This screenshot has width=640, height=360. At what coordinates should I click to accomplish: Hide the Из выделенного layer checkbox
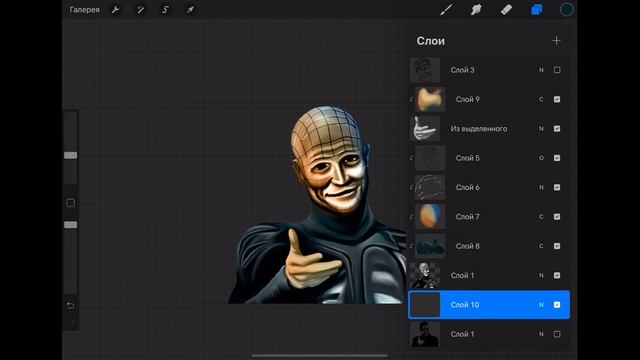557,129
